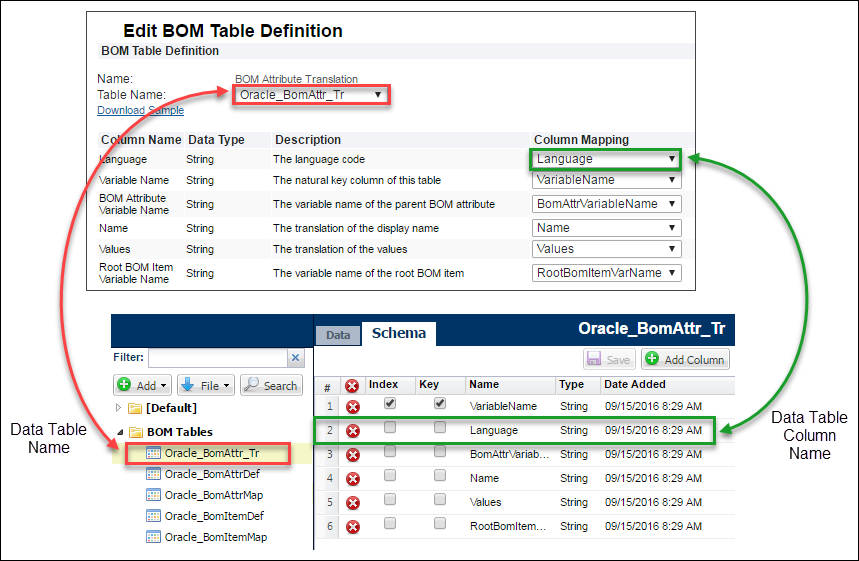Delete row 2 Language via red X icon
Screen dimensions: 859x561
point(353,431)
